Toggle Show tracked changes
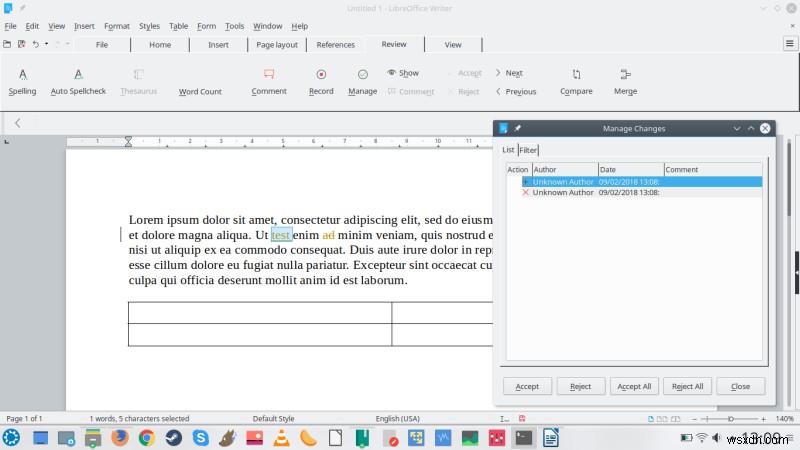This screenshot has height=450, width=800. [x=403, y=73]
